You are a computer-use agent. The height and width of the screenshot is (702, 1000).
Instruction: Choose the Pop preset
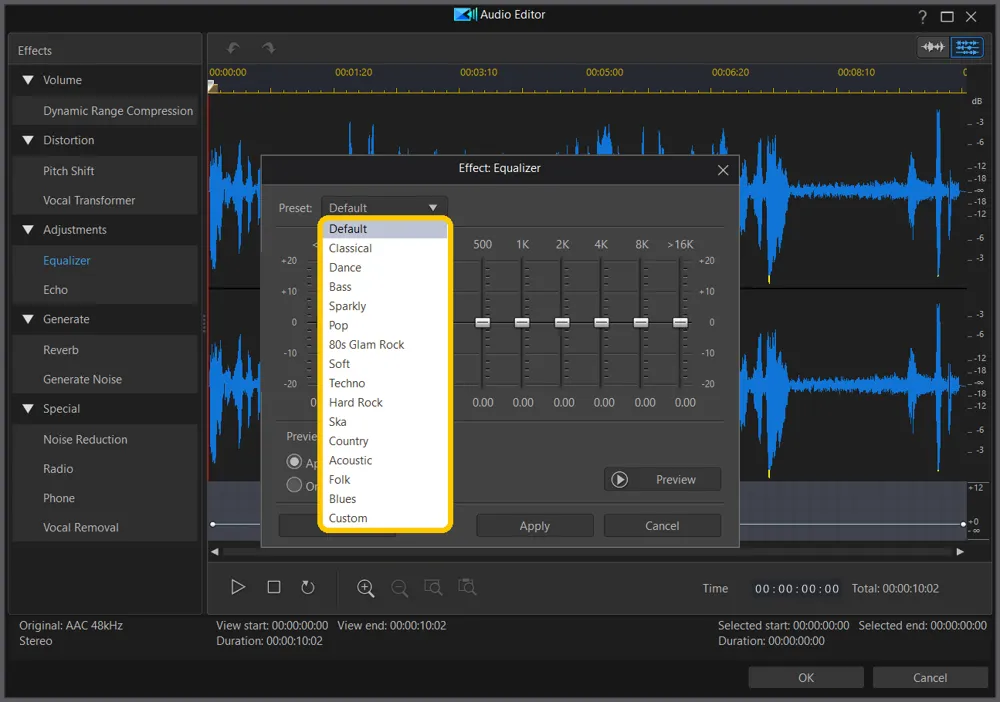[385, 325]
